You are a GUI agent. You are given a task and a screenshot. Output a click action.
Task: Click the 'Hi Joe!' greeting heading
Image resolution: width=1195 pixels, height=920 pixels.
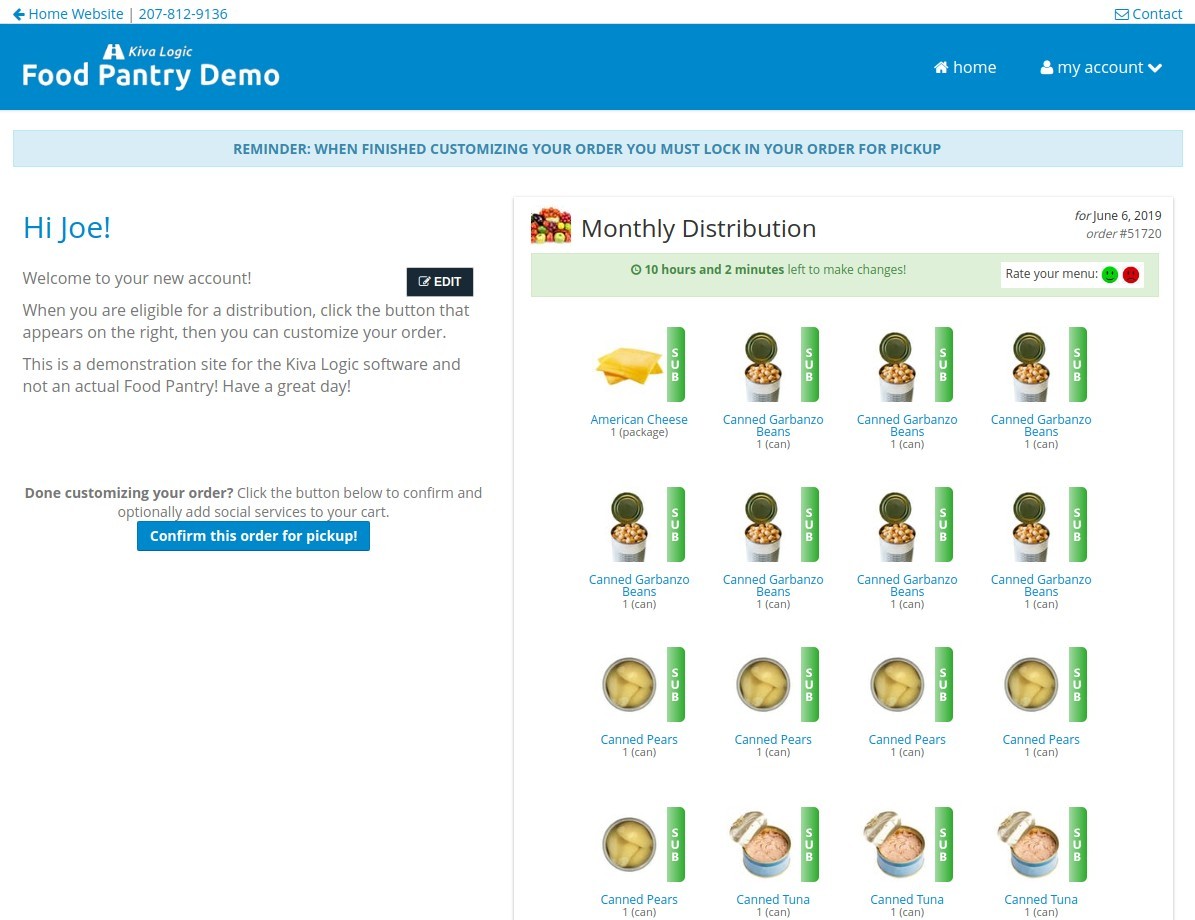[x=67, y=227]
